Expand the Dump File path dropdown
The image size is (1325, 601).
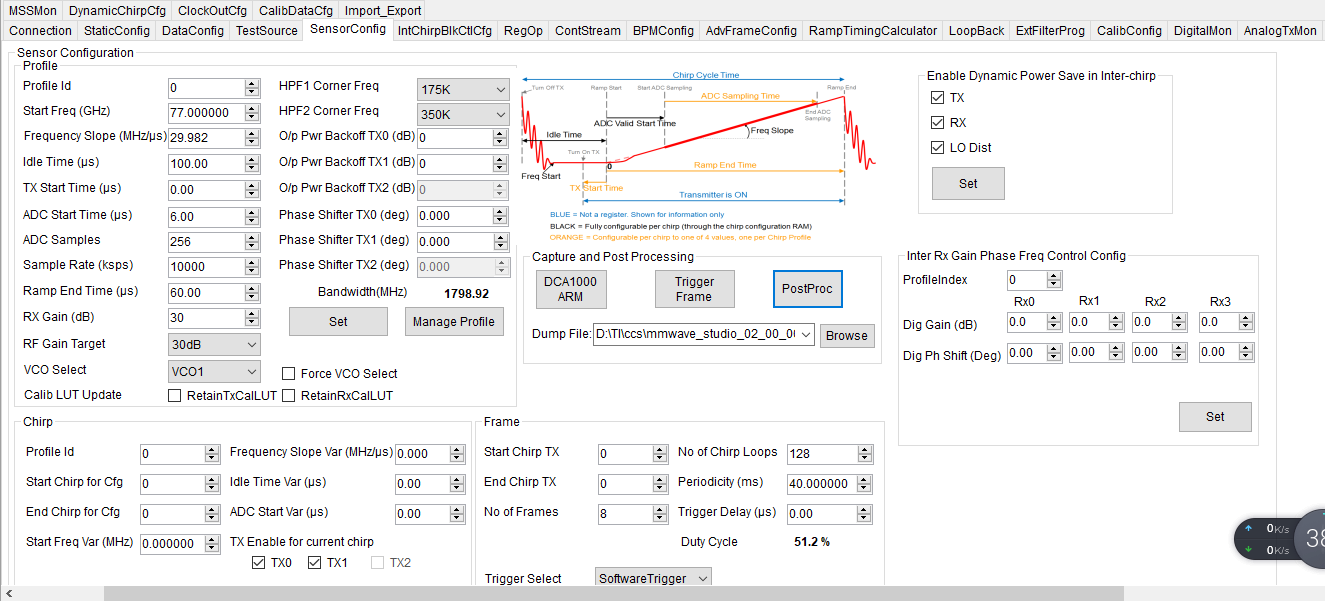(806, 334)
